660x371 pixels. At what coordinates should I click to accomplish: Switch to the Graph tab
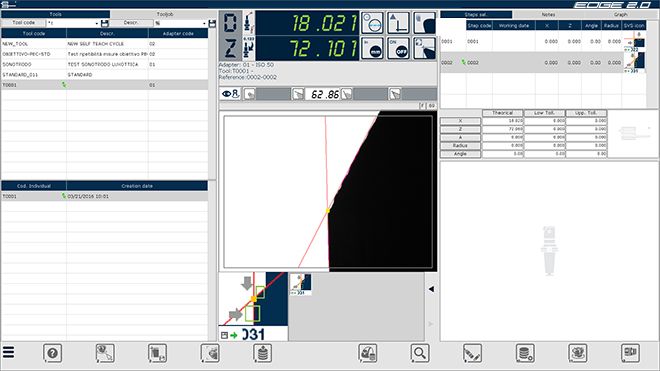[620, 14]
